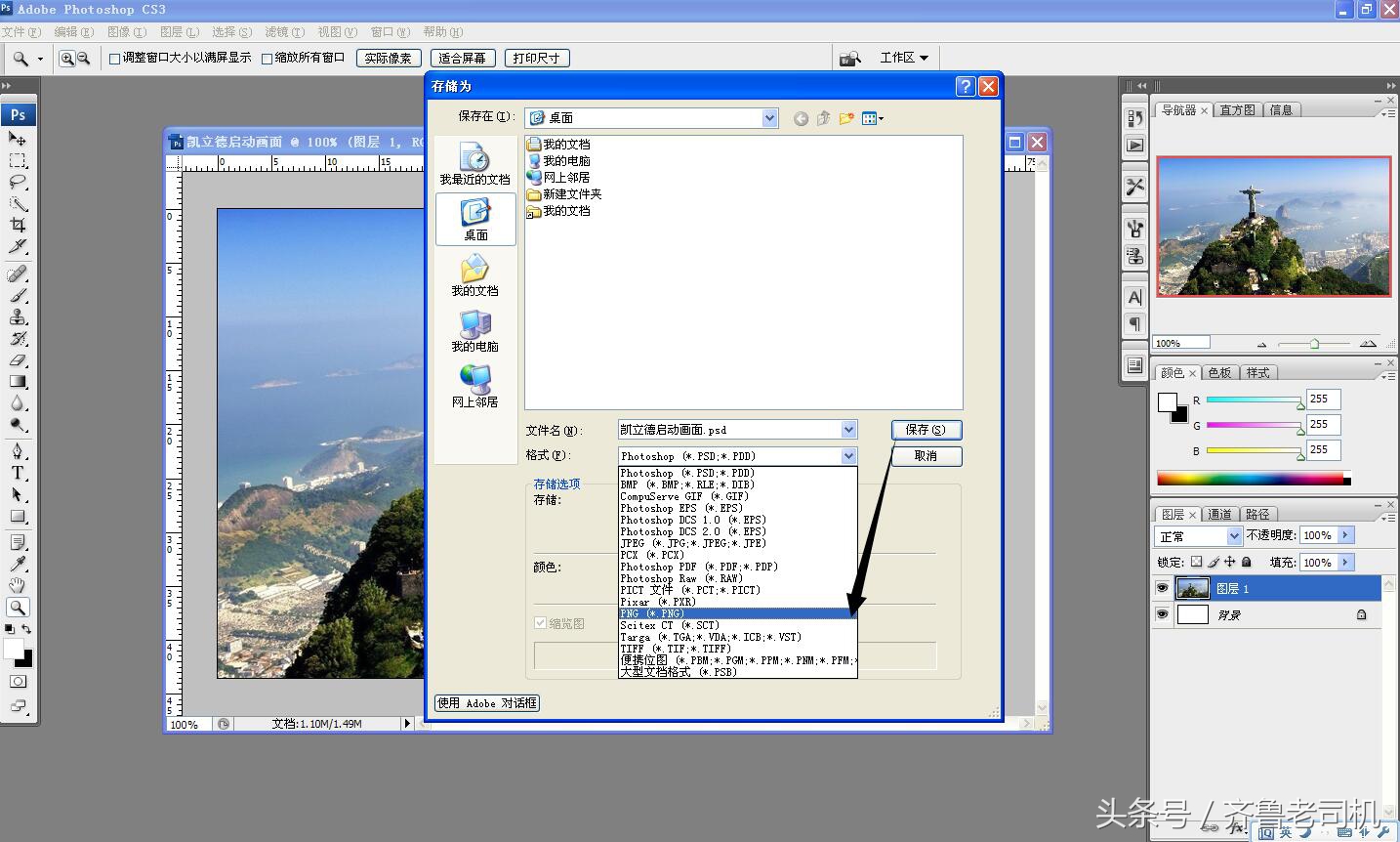Image resolution: width=1400 pixels, height=842 pixels.
Task: Select the Notes tool
Action: coord(18,542)
